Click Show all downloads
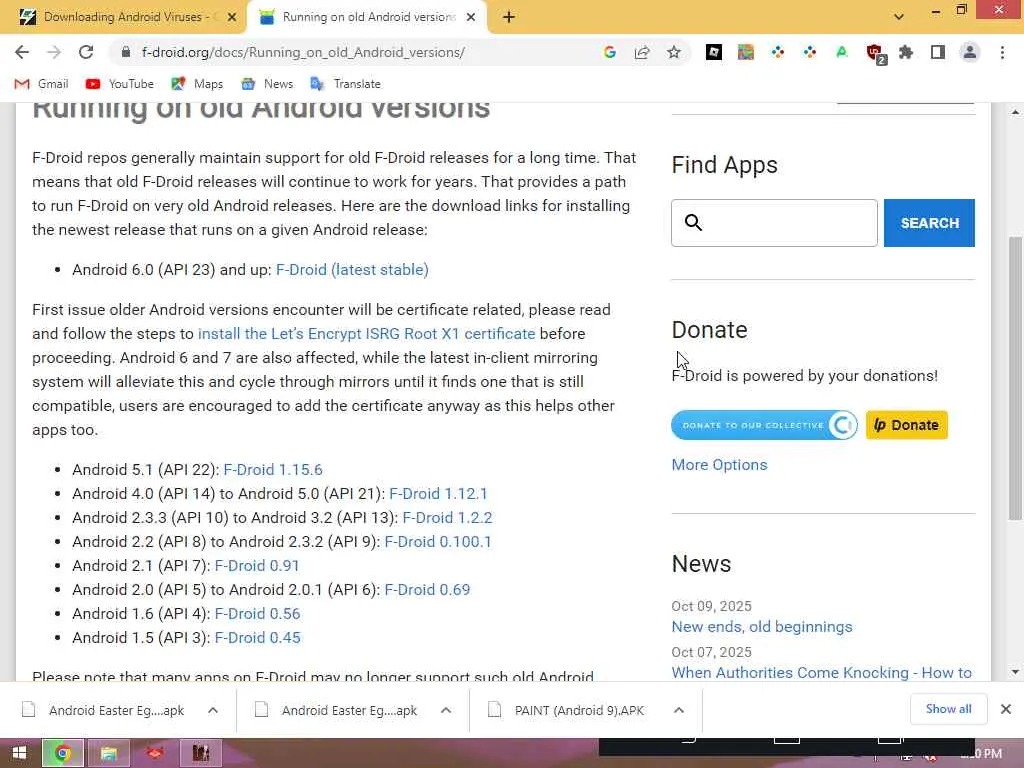This screenshot has width=1024, height=768. (948, 709)
